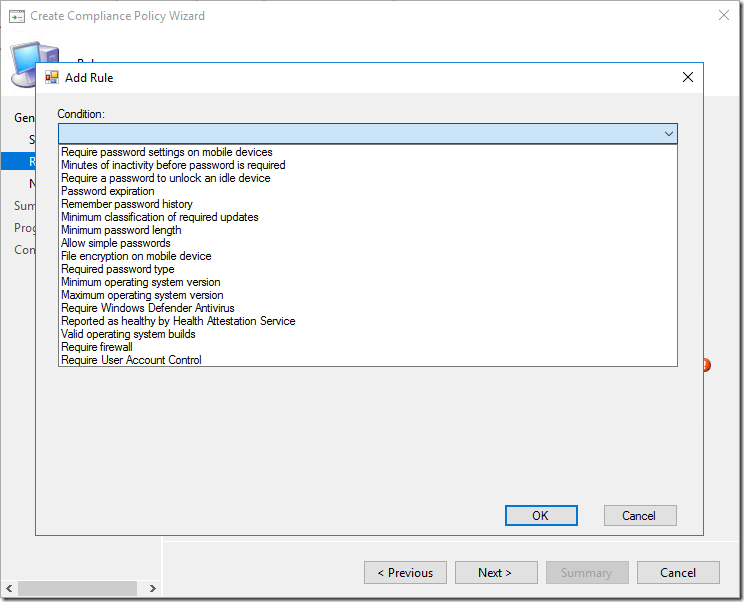The image size is (744, 602).
Task: Pick the 'Password expiration' condition
Action: pyautogui.click(x=108, y=191)
